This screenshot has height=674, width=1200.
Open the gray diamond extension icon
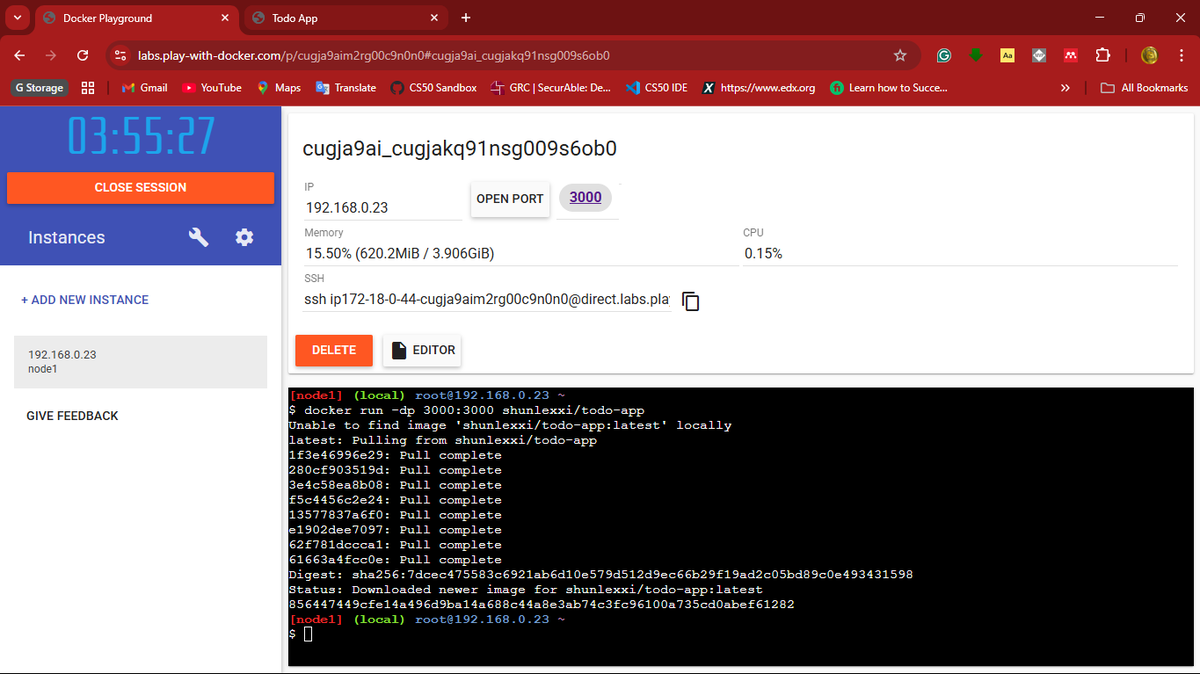pos(1039,55)
